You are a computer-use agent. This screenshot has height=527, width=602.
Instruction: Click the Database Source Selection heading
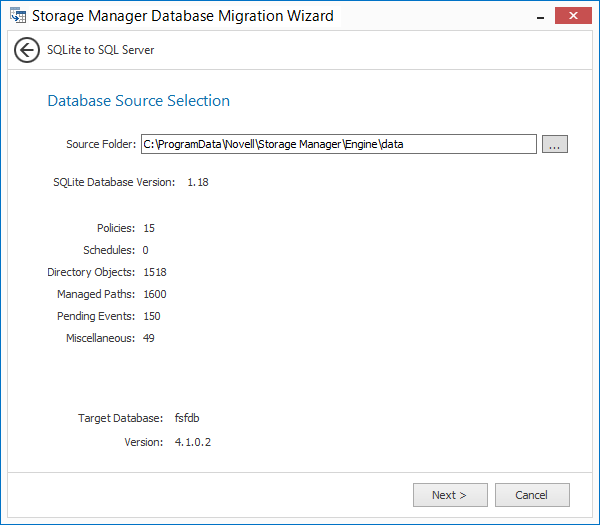tap(139, 101)
